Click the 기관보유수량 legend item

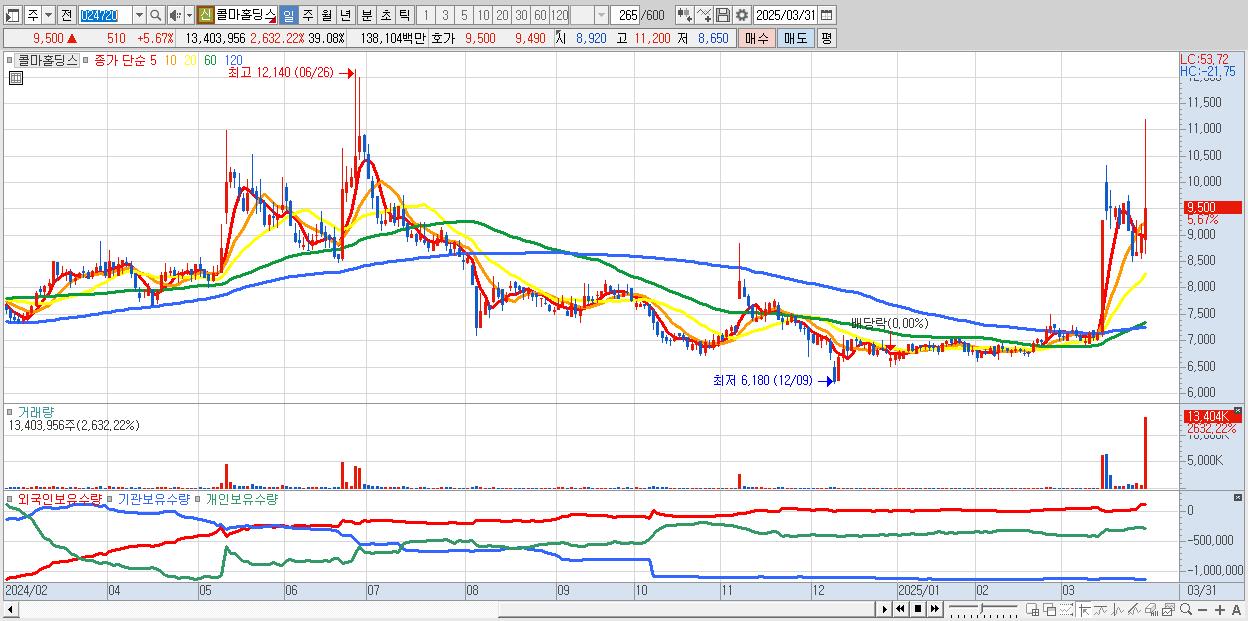click(x=154, y=497)
